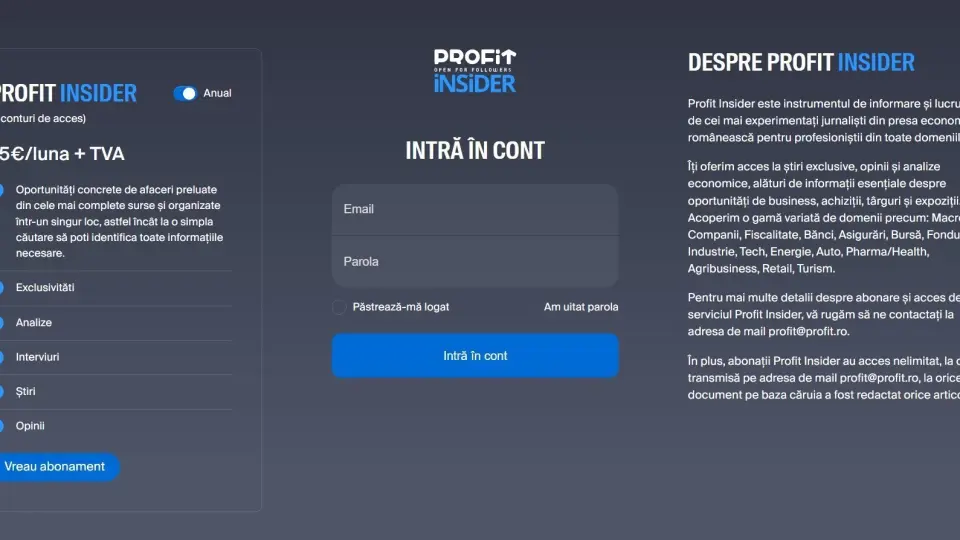The width and height of the screenshot is (960, 540).
Task: Select the Opinii feature row
Action: 116,426
